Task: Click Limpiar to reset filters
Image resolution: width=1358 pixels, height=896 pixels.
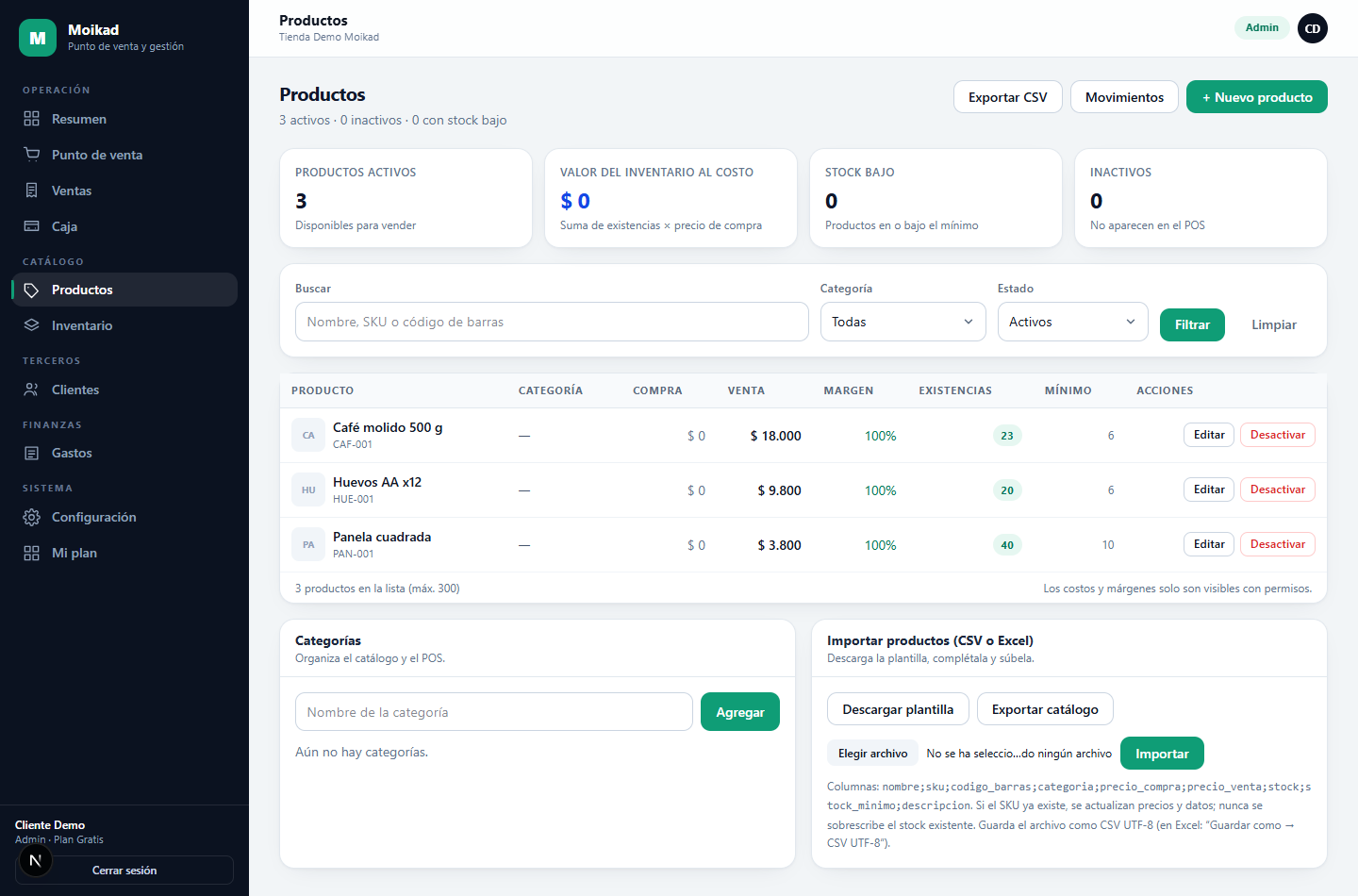Action: pos(1273,324)
